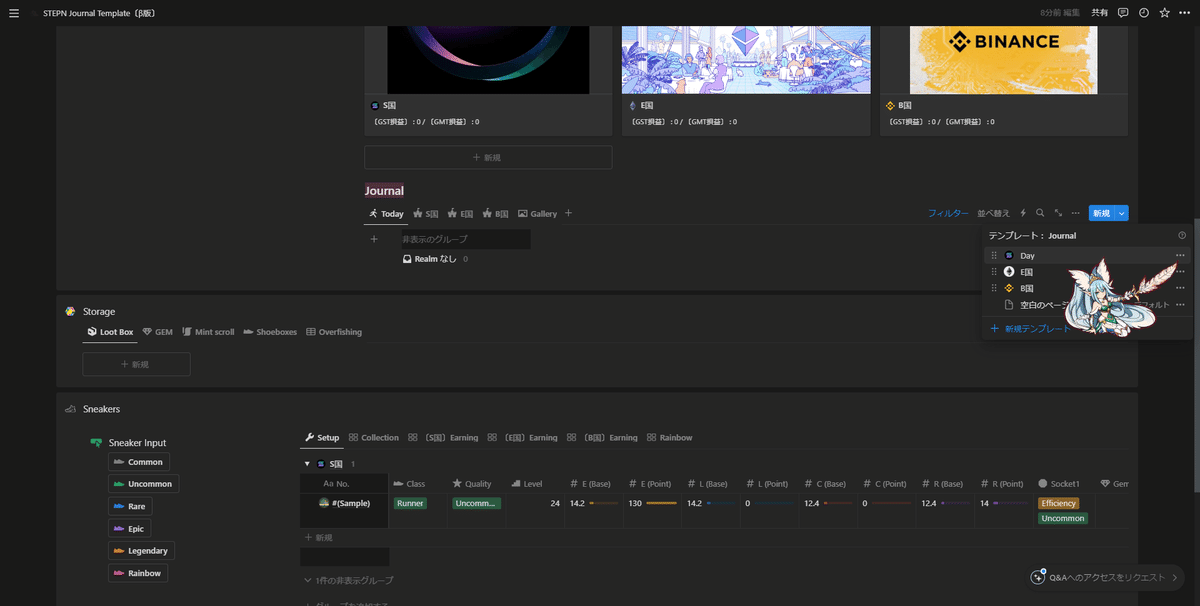Collapse the S国 group triangle
The image size is (1200, 606).
pos(307,464)
